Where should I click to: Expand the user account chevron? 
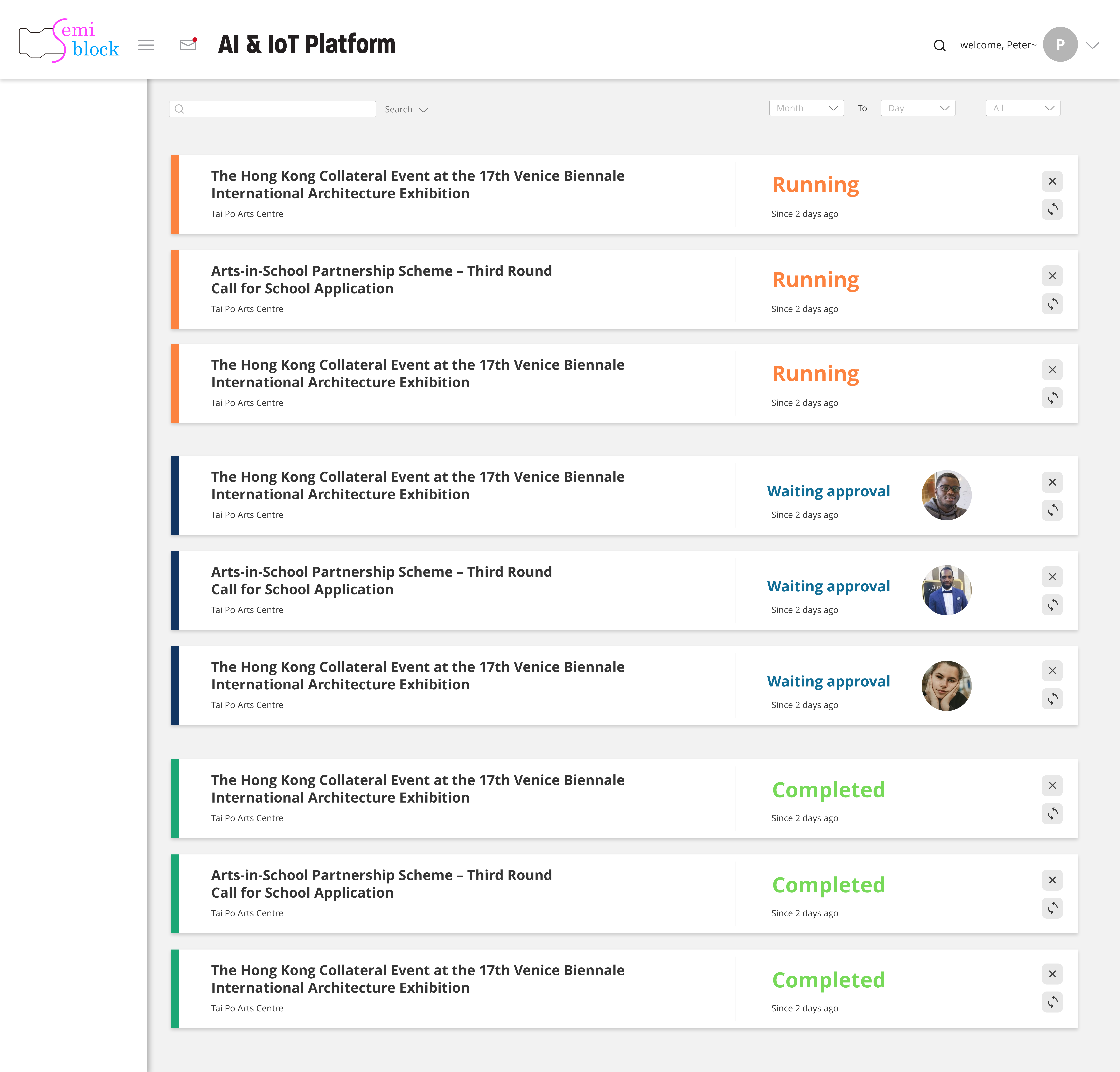tap(1093, 45)
